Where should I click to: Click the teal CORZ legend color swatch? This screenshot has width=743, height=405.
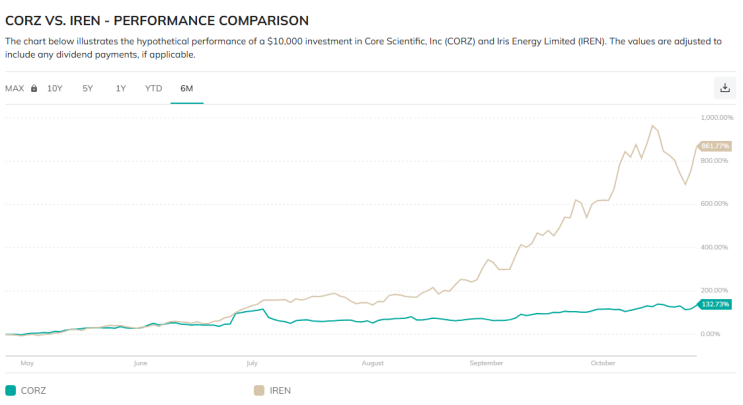pos(10,391)
